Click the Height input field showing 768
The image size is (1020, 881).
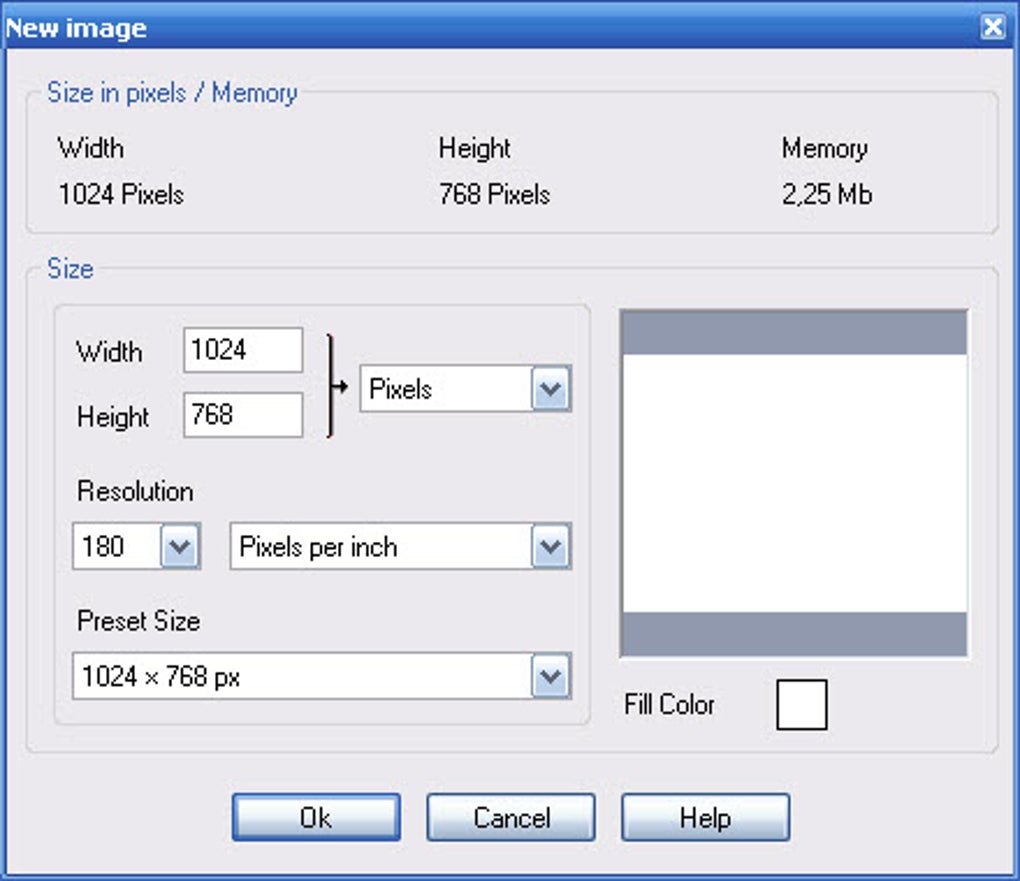click(243, 414)
